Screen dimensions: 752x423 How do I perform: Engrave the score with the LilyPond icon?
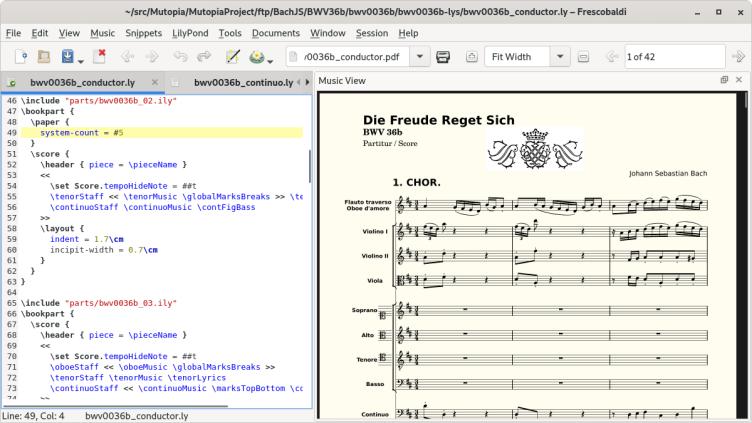coord(257,57)
